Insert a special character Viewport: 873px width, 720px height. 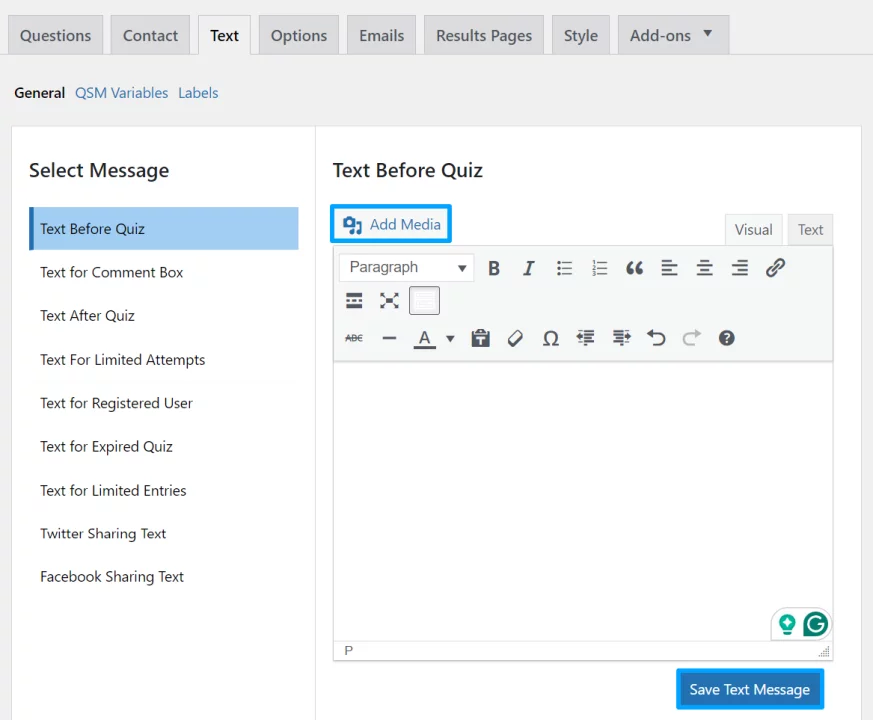tap(550, 338)
